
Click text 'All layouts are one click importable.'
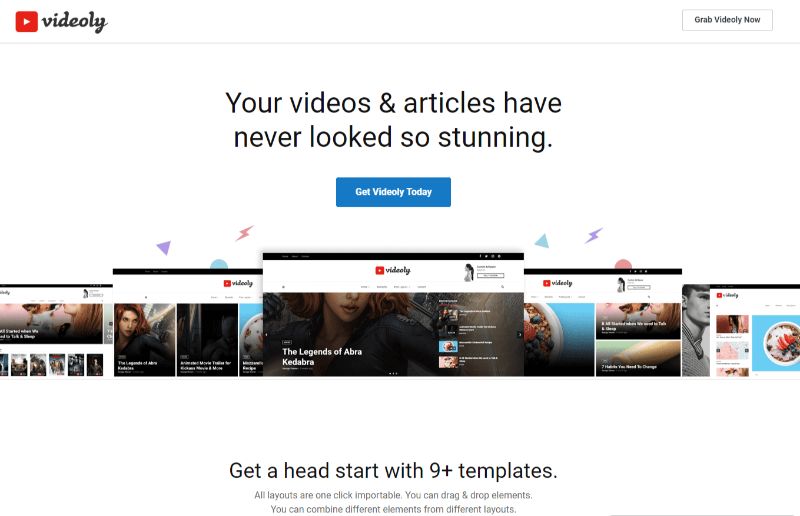pyautogui.click(x=329, y=495)
